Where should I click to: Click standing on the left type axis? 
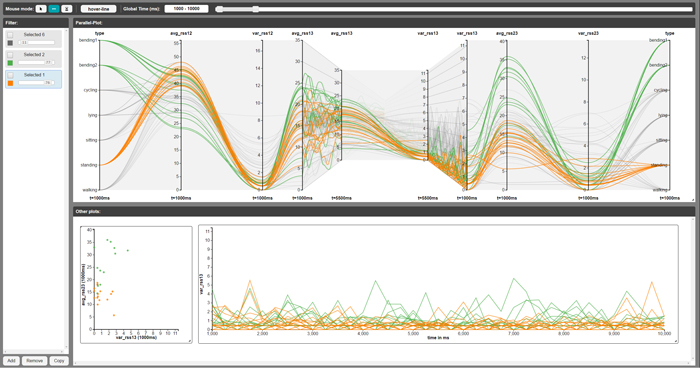(88, 165)
